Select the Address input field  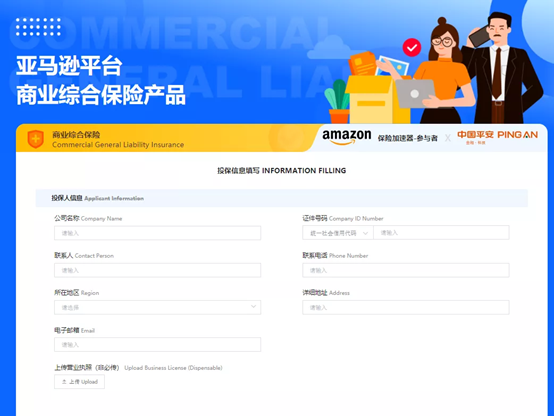(406, 307)
